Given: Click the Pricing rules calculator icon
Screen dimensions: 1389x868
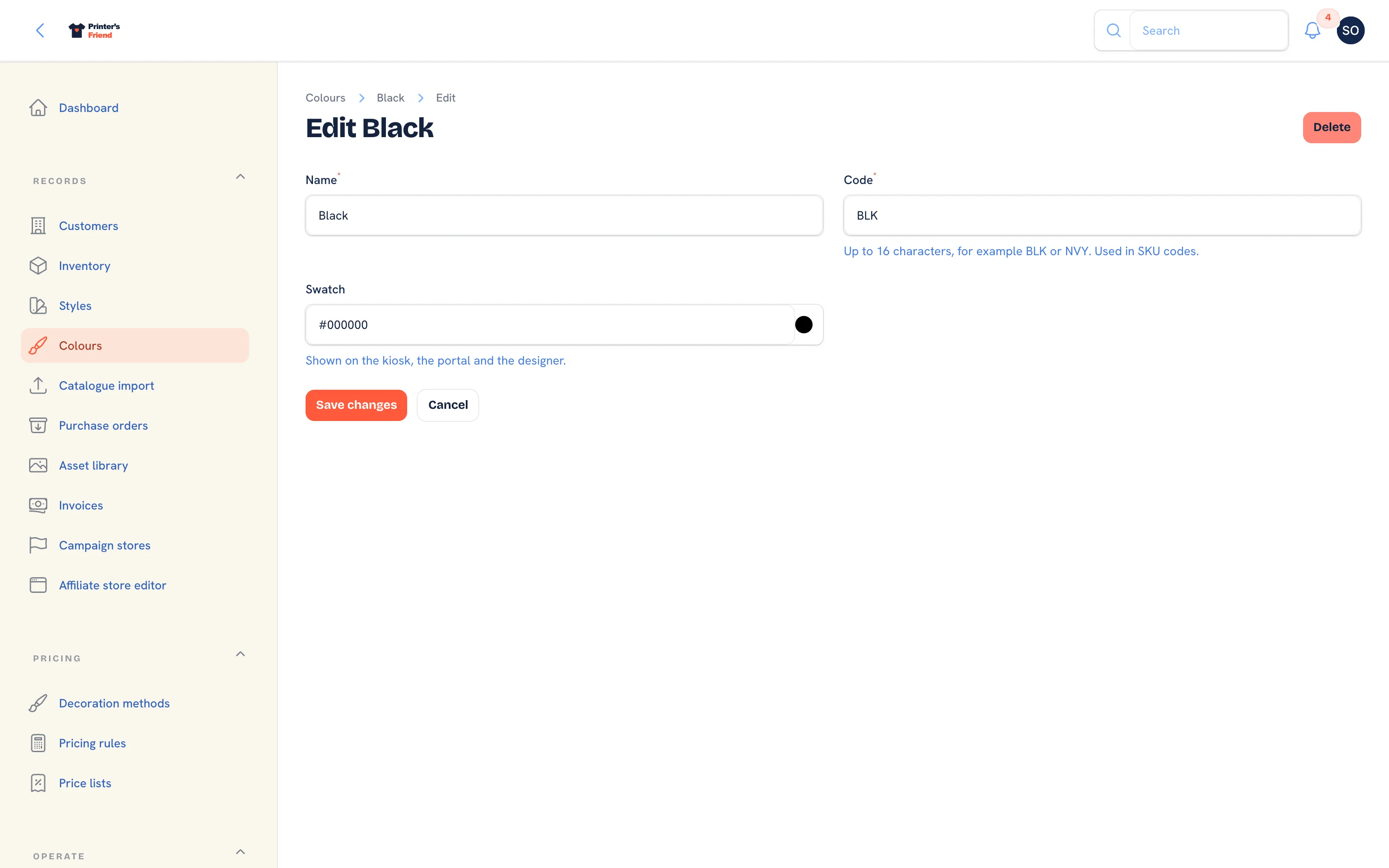Looking at the screenshot, I should [x=38, y=743].
